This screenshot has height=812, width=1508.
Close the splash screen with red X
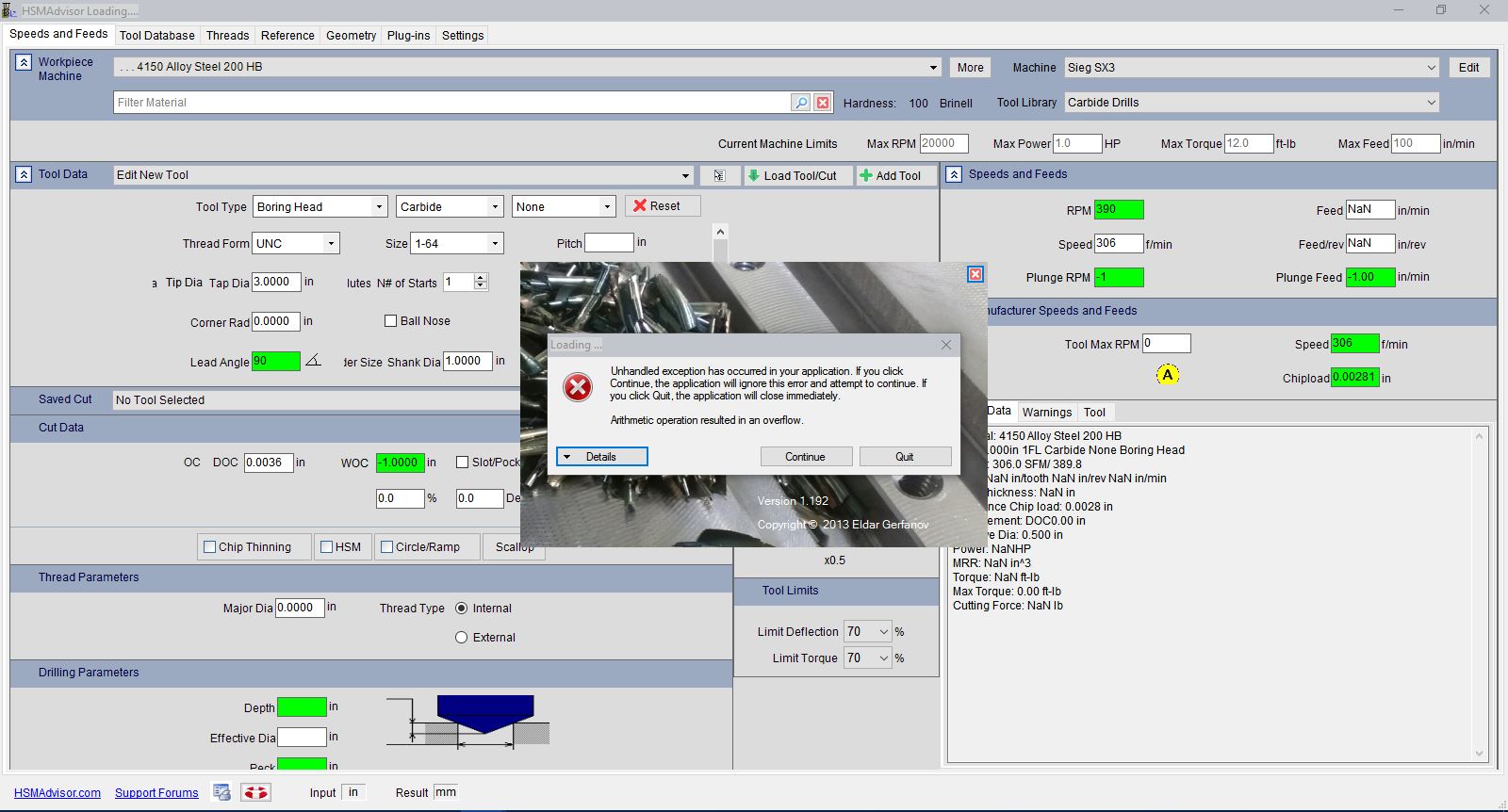[975, 274]
